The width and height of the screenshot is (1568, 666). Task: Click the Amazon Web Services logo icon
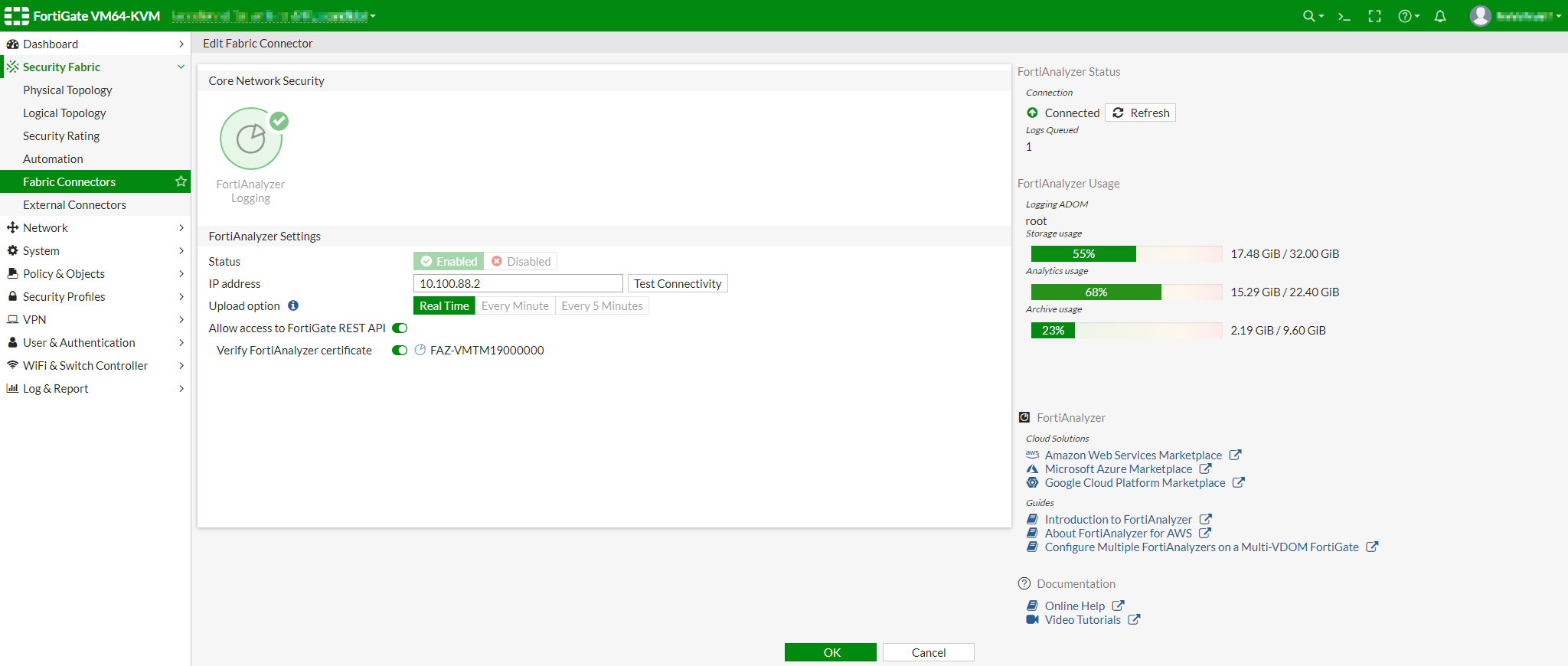[1032, 455]
